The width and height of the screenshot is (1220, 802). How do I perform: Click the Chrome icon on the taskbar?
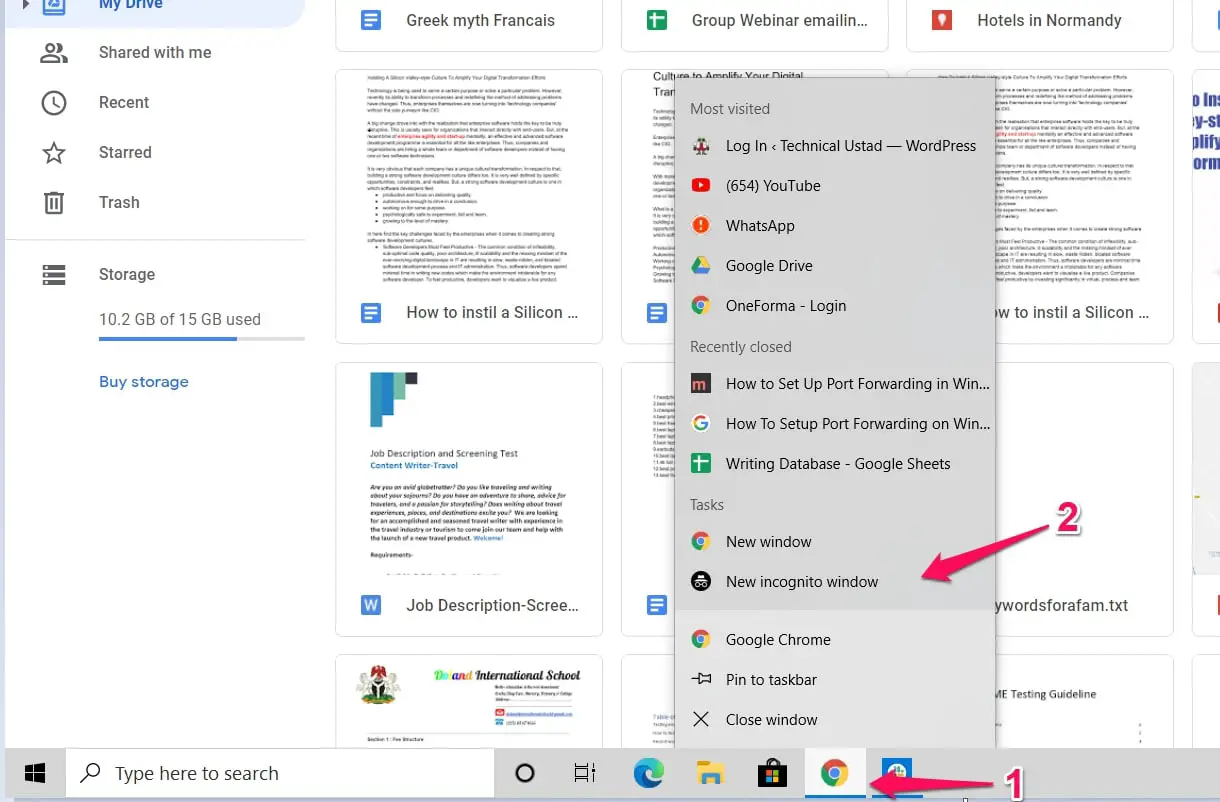pos(834,774)
